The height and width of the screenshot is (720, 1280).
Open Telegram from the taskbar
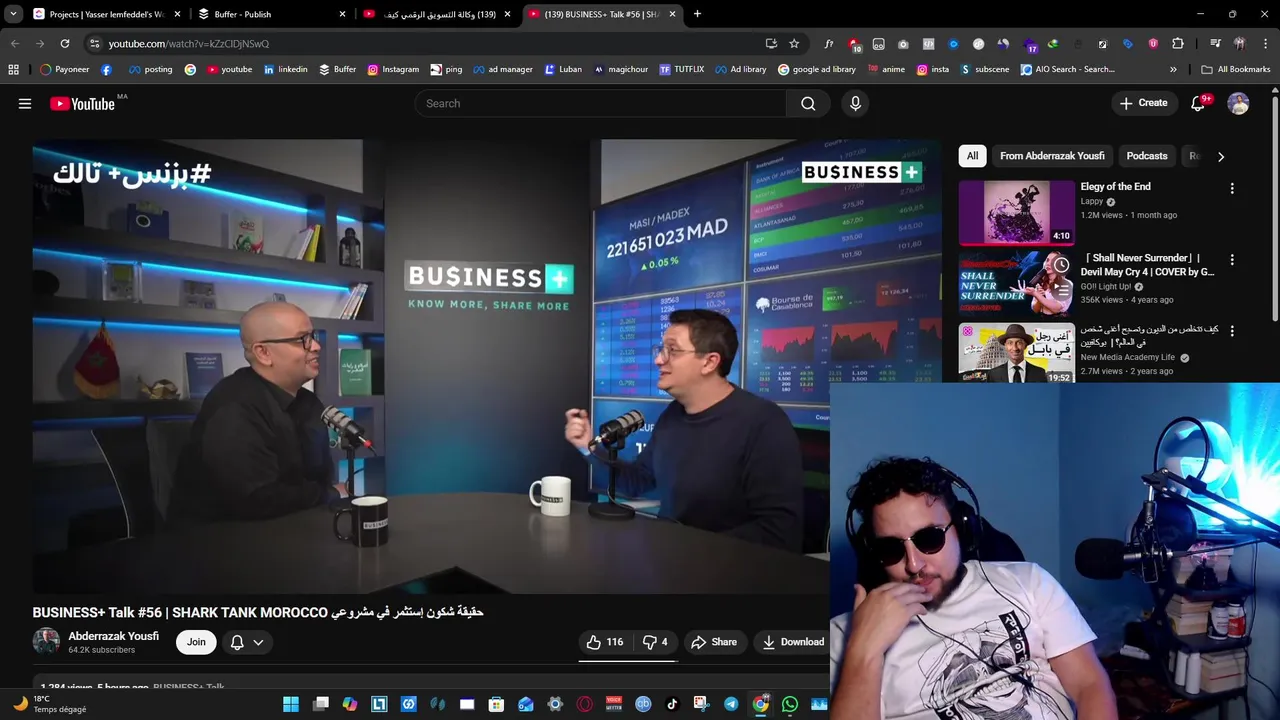tap(731, 704)
